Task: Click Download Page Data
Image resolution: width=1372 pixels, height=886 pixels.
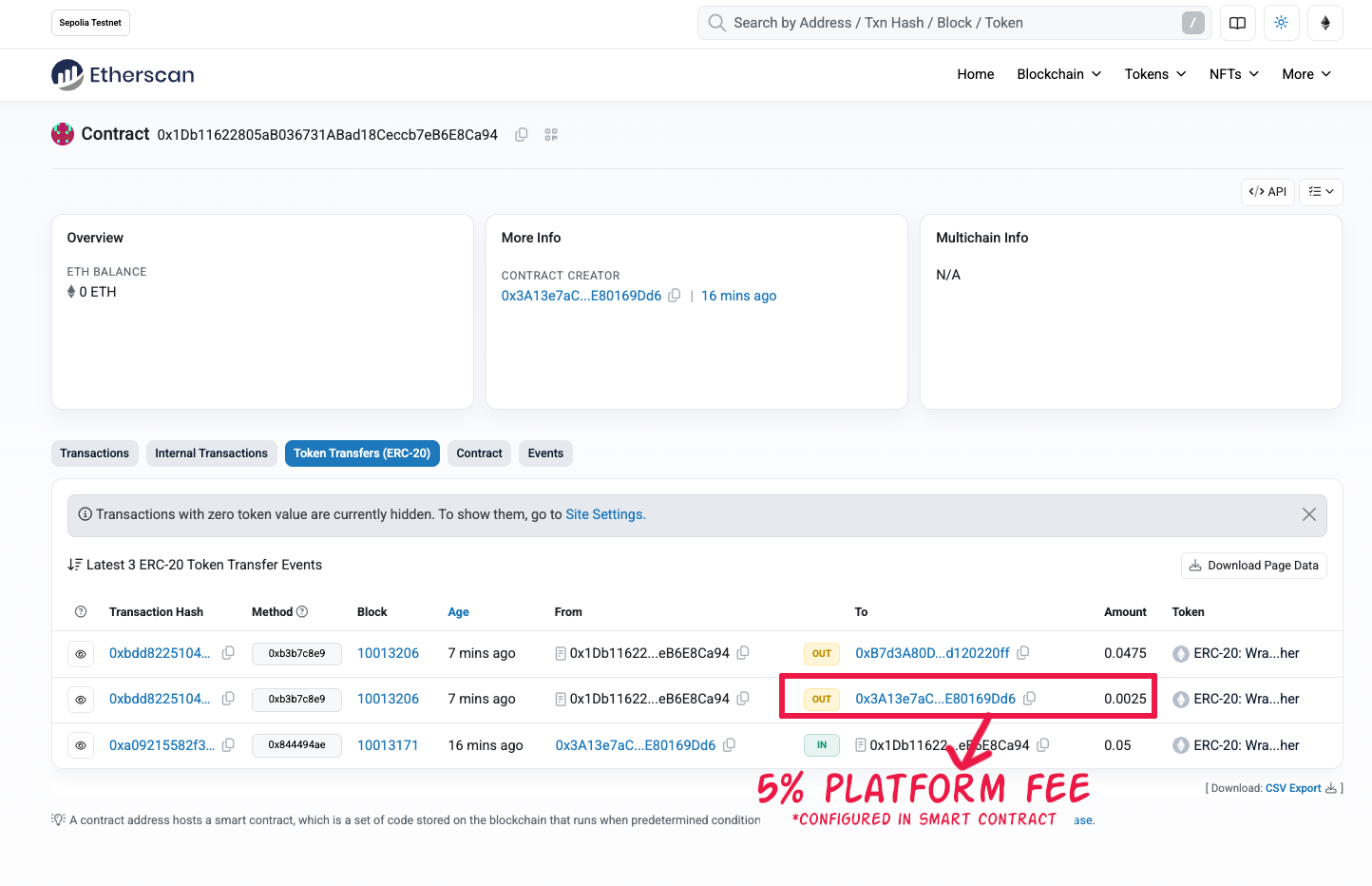Action: (x=1253, y=566)
